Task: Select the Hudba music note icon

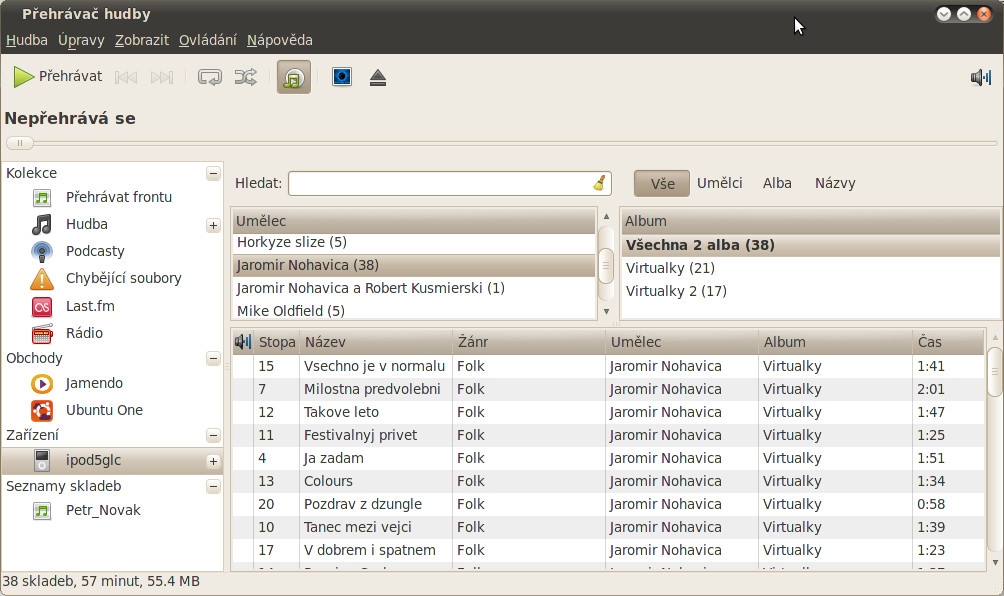Action: 42,224
